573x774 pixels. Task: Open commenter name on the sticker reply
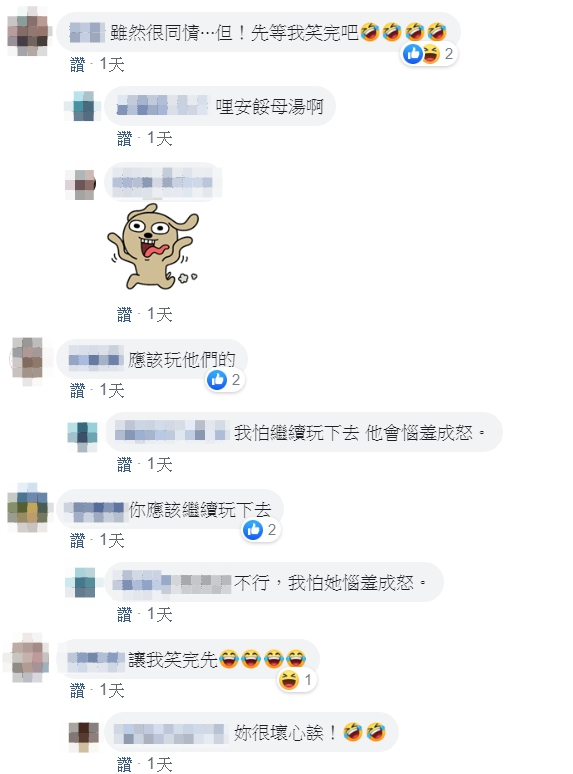click(162, 182)
